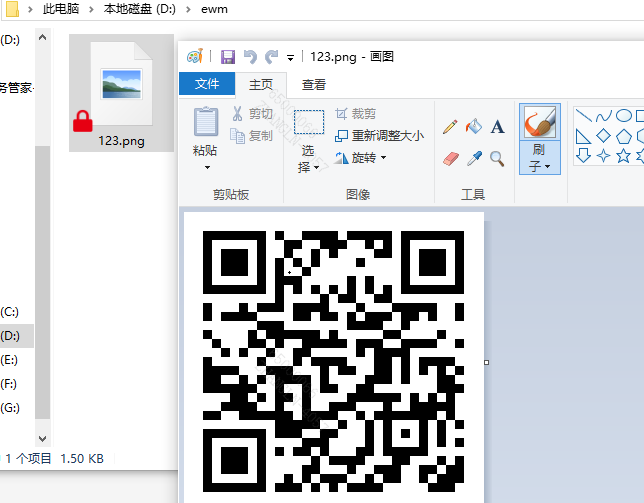Choose the diamond shape
The image size is (644, 503).
pos(603,136)
